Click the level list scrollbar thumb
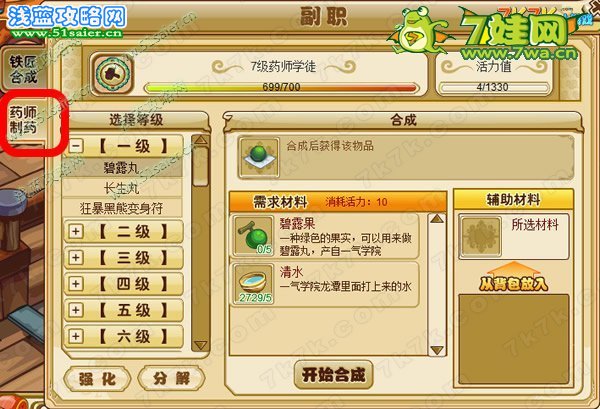The width and height of the screenshot is (600, 409). (x=200, y=167)
